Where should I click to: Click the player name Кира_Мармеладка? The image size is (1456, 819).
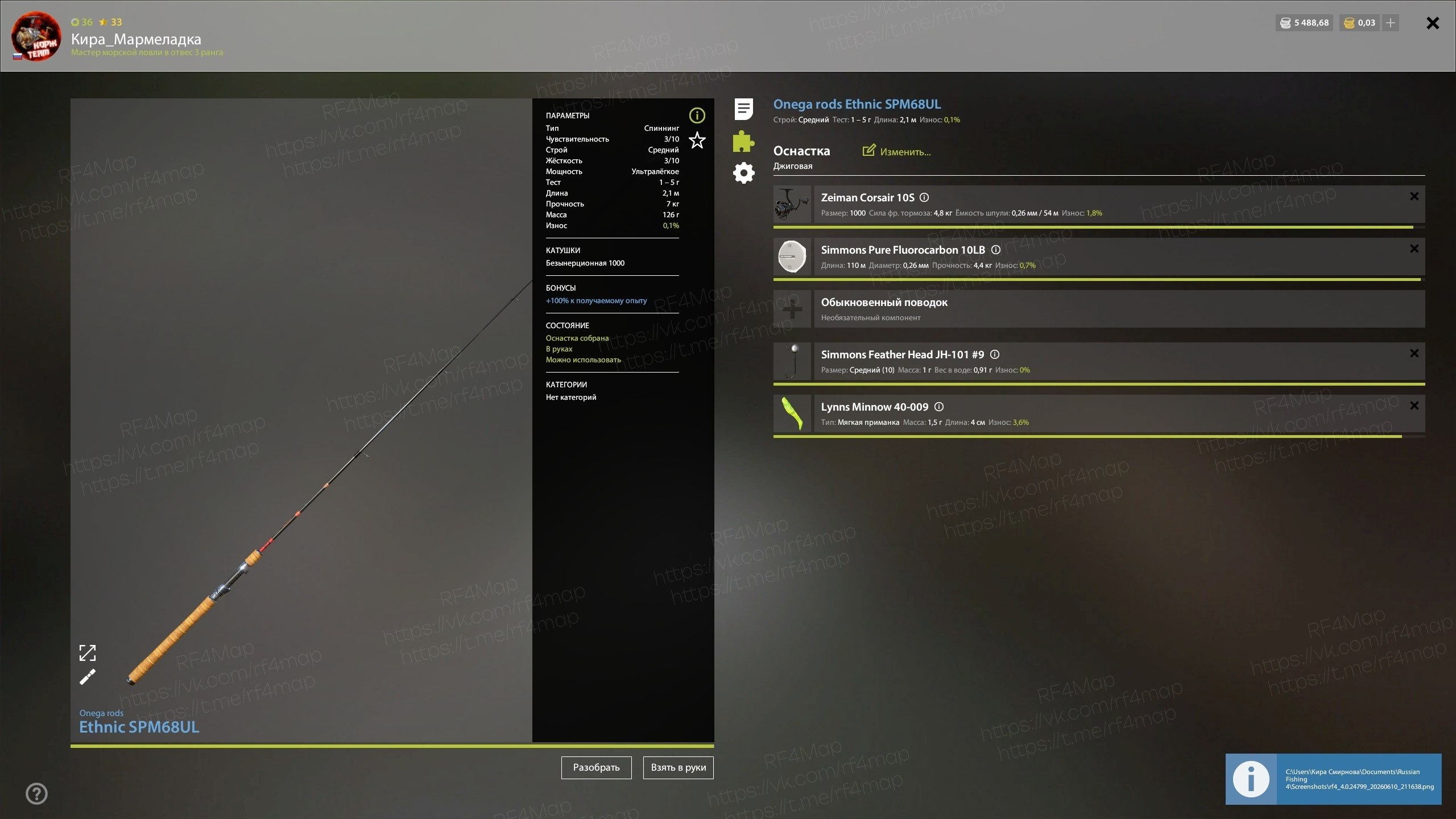tap(136, 39)
